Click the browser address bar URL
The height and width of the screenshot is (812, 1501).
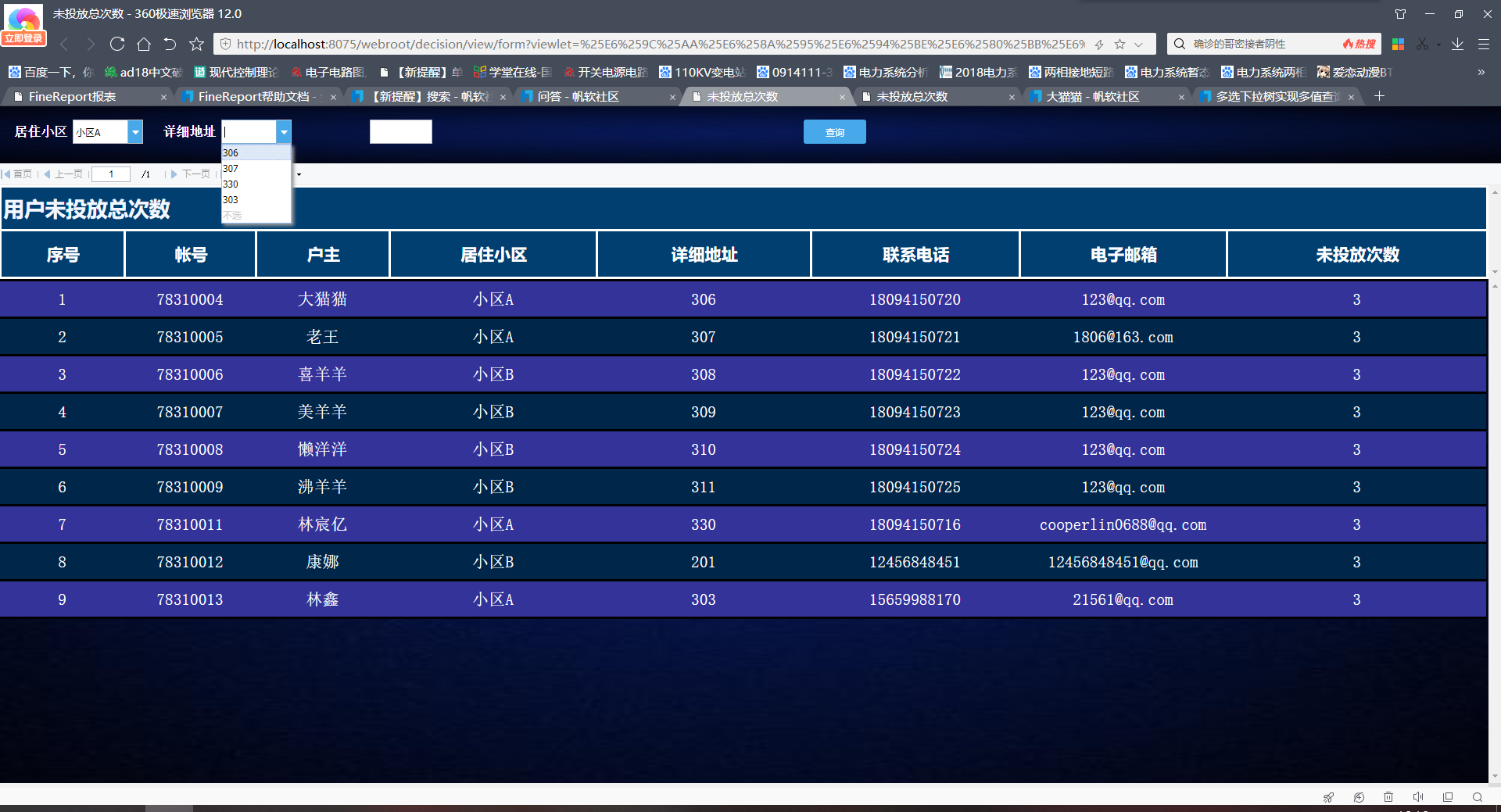(661, 45)
